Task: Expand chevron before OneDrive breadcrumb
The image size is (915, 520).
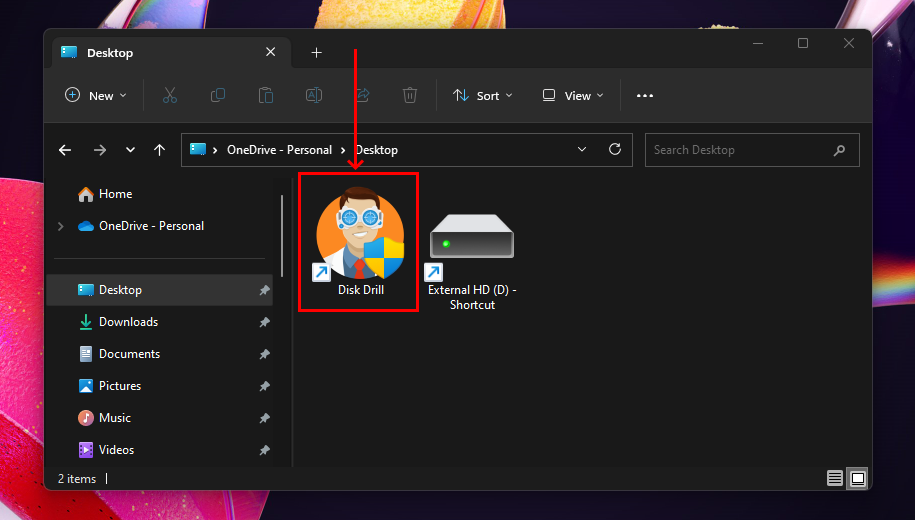Action: click(215, 150)
